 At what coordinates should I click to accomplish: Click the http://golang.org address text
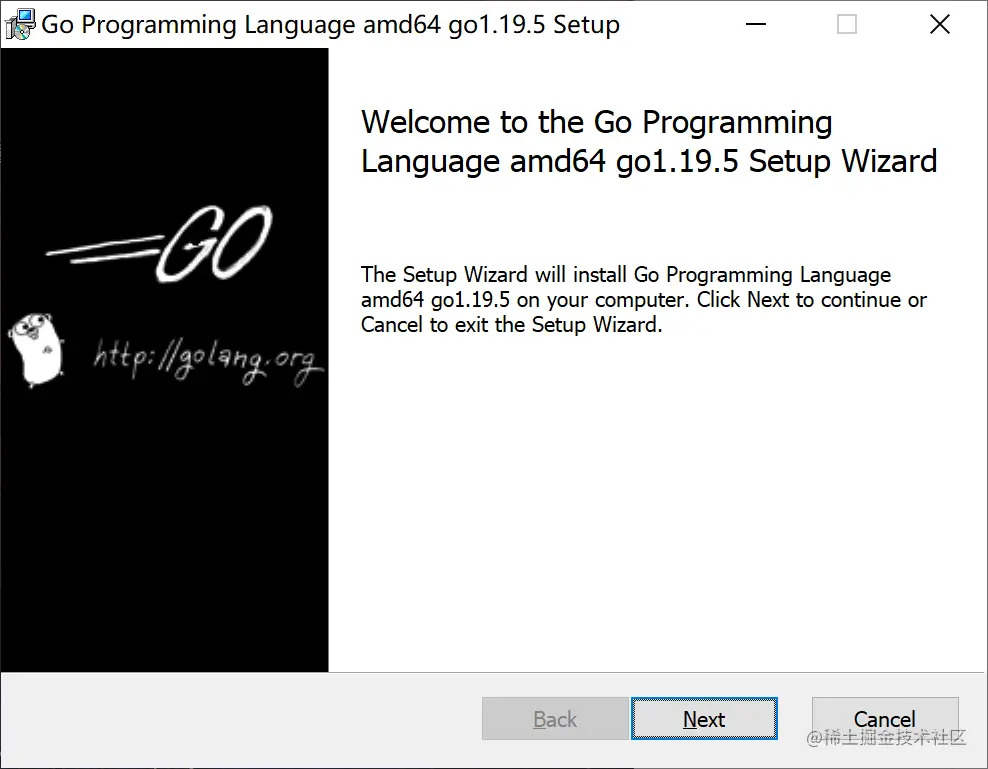(x=207, y=355)
